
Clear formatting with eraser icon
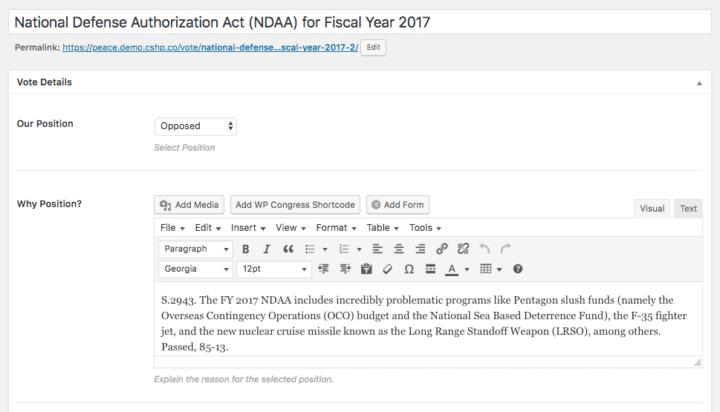point(386,269)
